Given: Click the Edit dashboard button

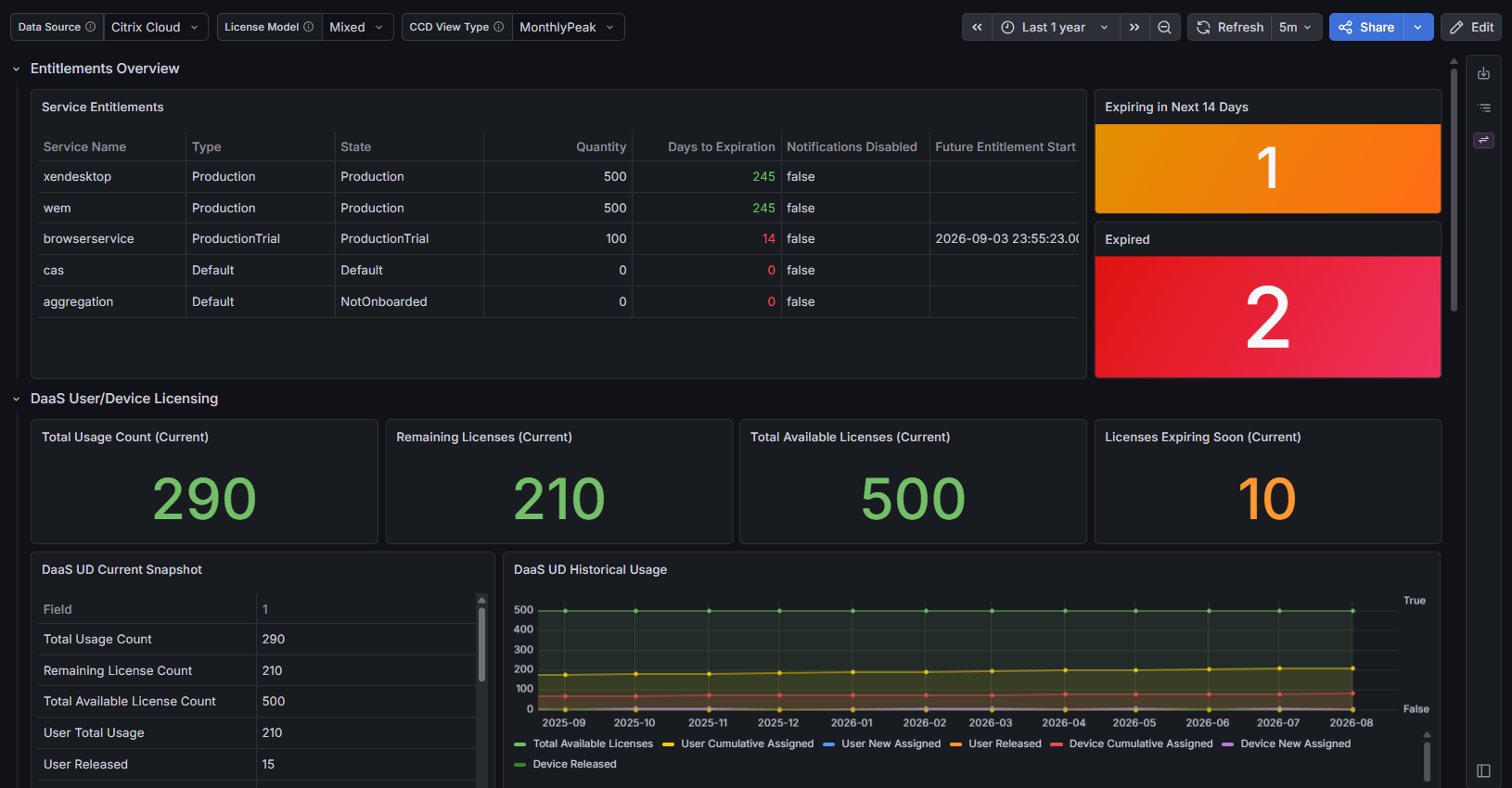Looking at the screenshot, I should pos(1471,27).
